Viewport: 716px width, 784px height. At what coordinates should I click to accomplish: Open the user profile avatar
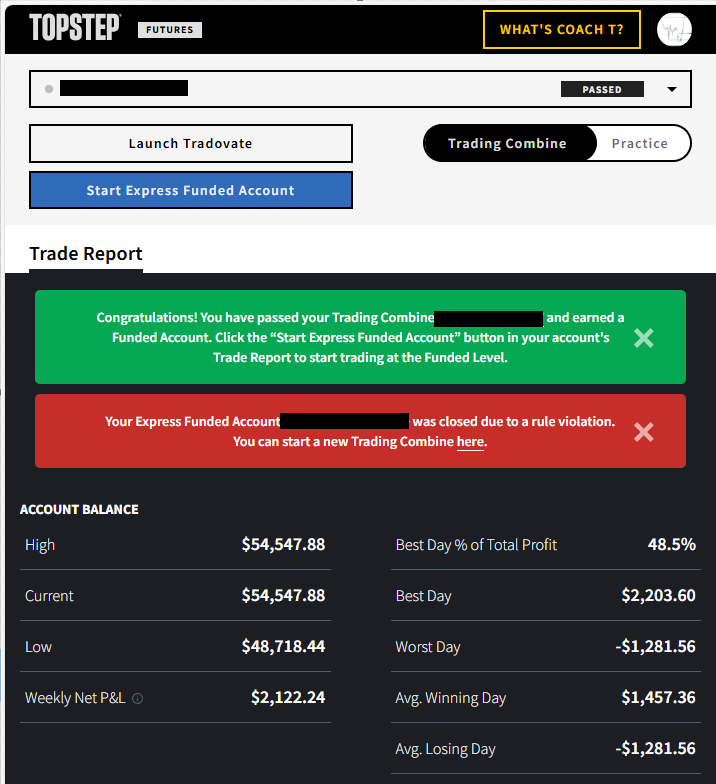tap(674, 30)
